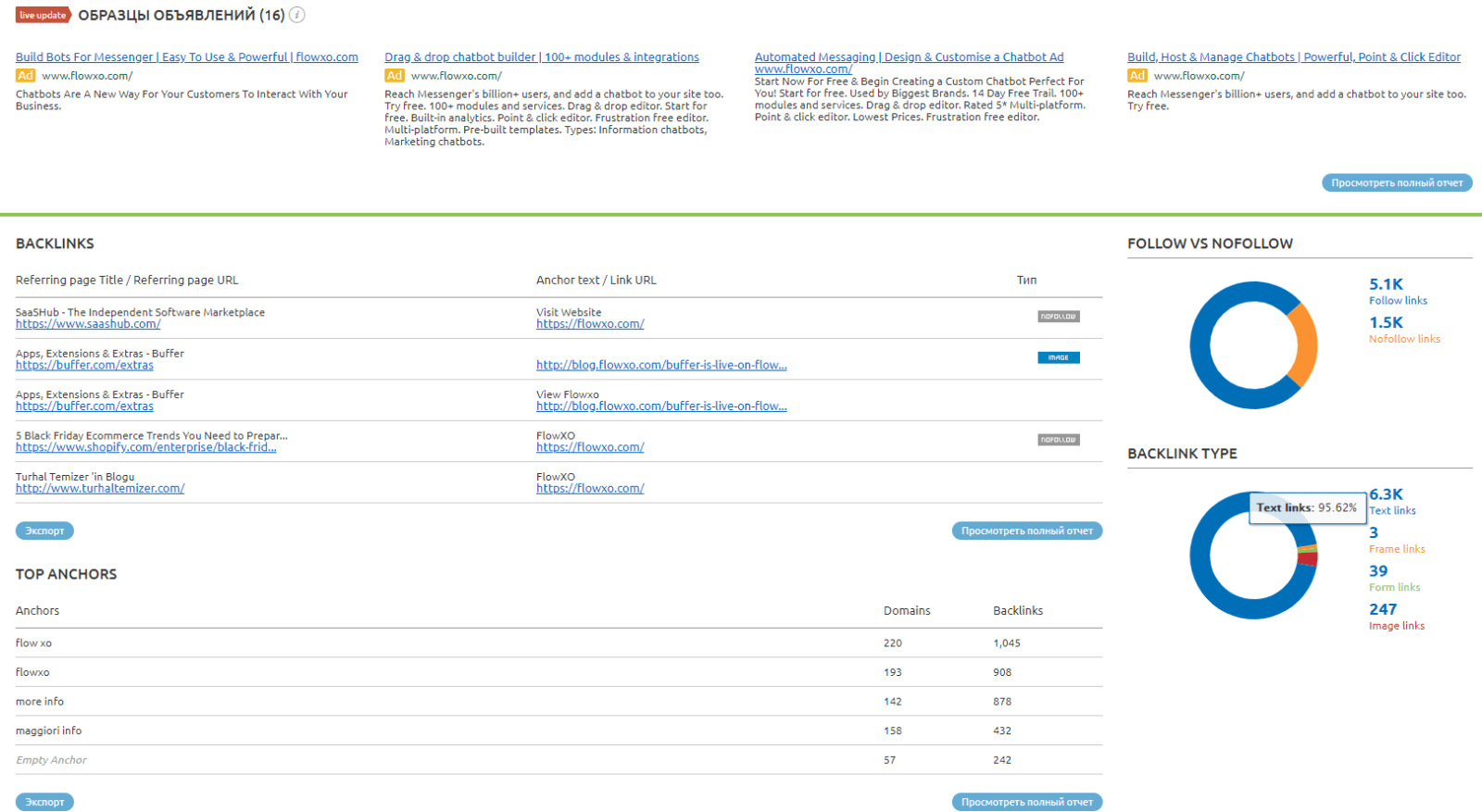
Task: Click the 220 domains value
Action: (x=893, y=643)
